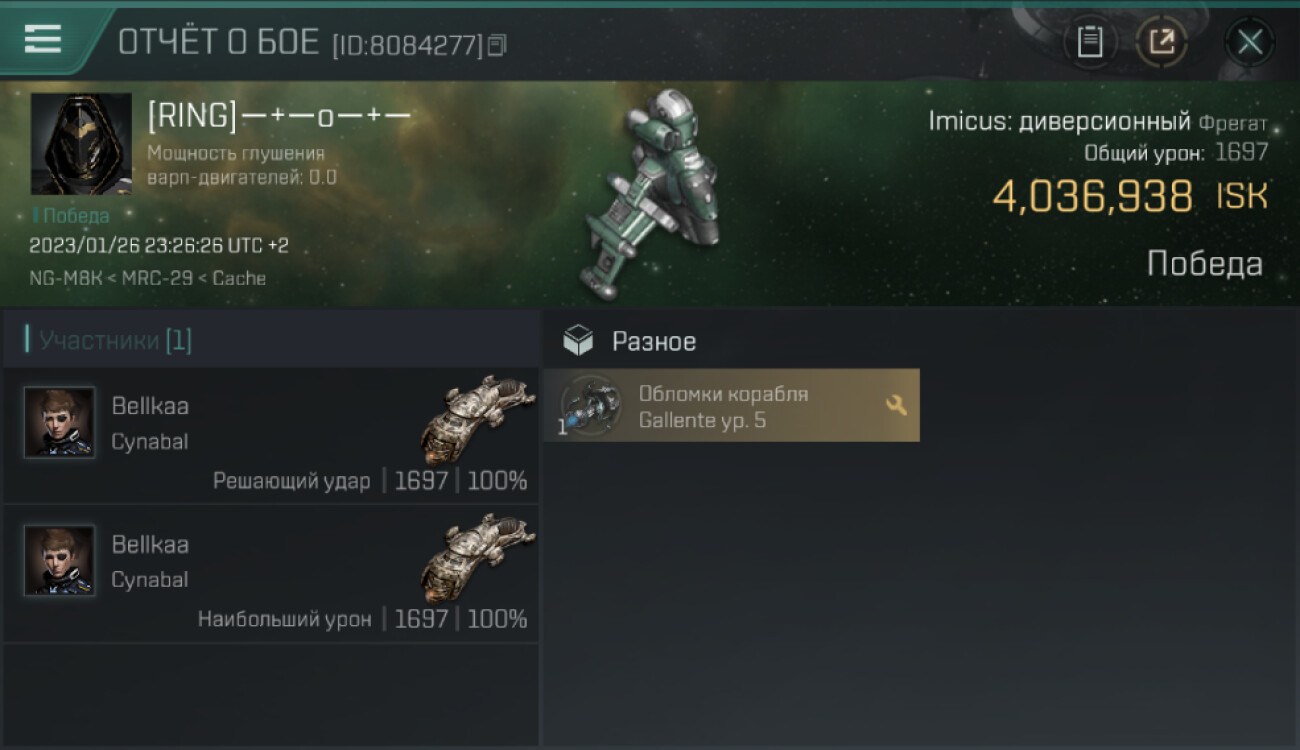Screen dimensions: 1300x750
Task: View the pilot helmet portrait
Action: pyautogui.click(x=81, y=144)
